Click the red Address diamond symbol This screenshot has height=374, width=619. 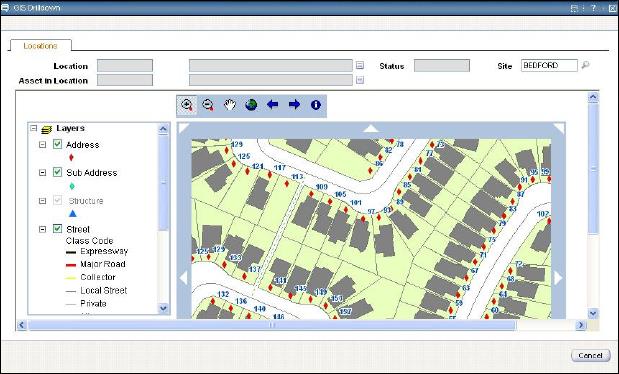71,158
